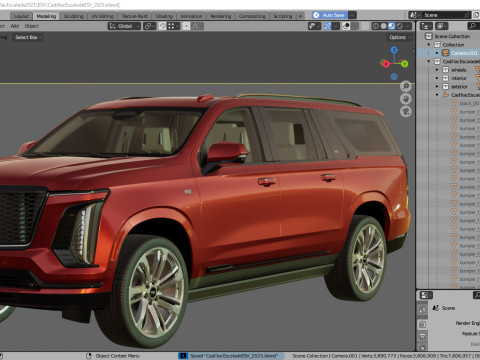Select solid viewport shading

[x=384, y=26]
